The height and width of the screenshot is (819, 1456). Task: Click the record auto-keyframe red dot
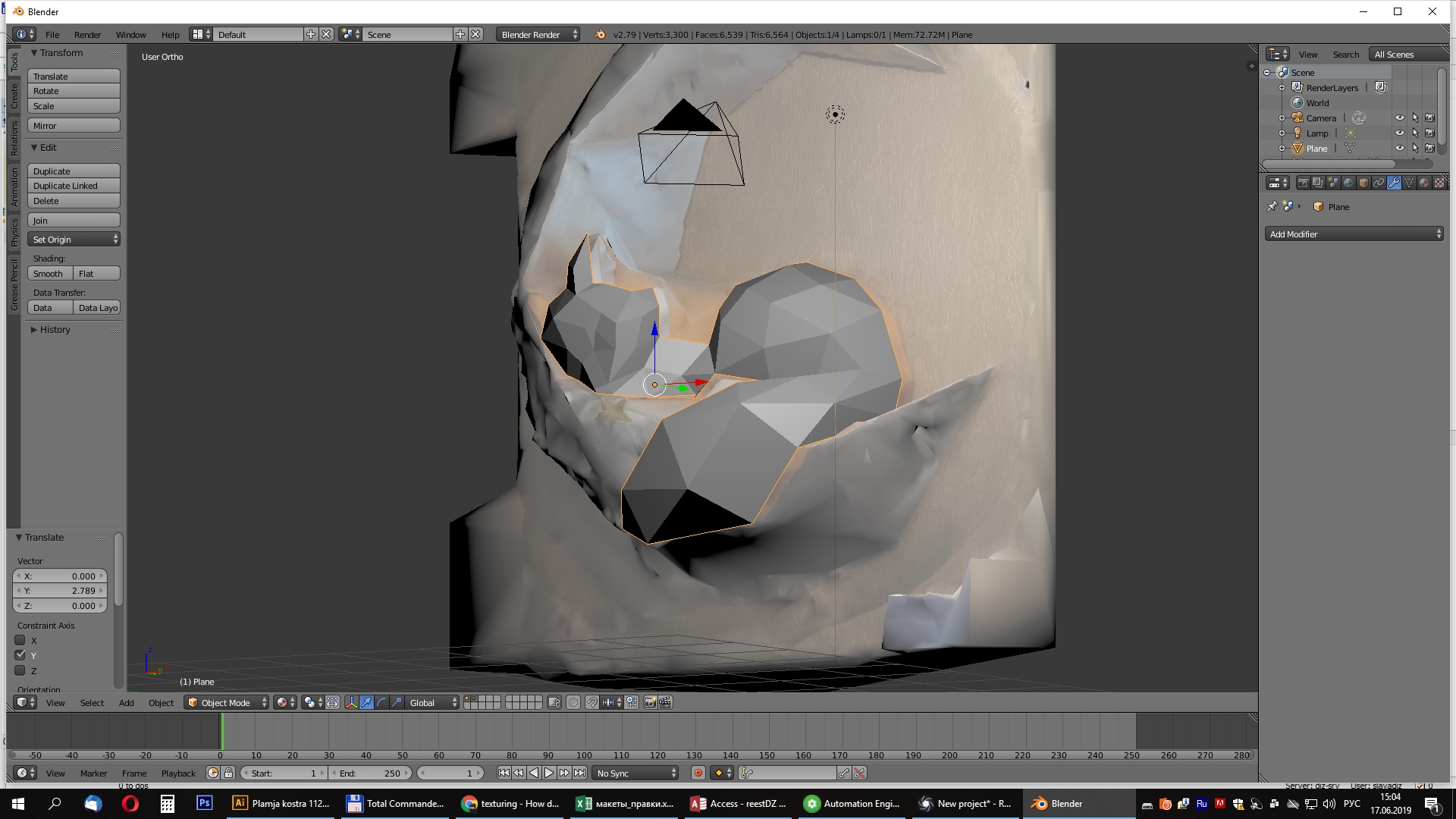[x=698, y=773]
